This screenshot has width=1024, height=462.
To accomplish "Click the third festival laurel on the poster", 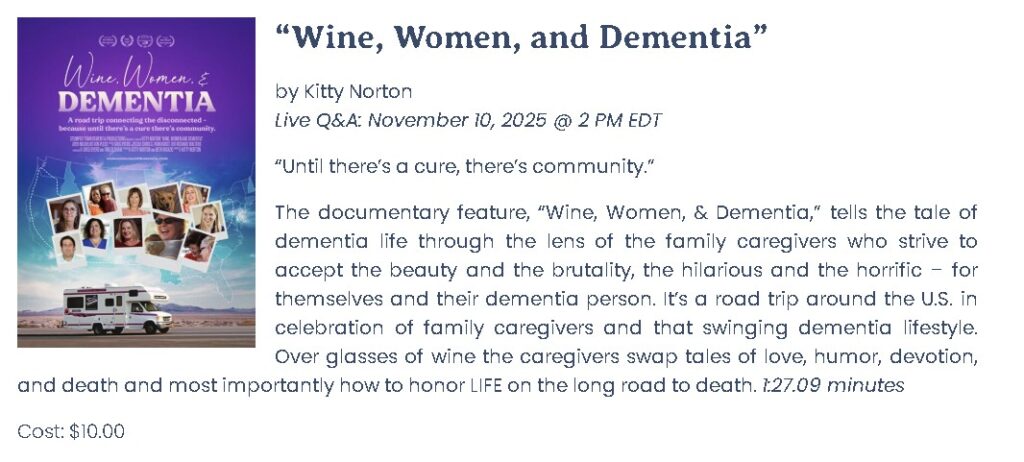I will [x=145, y=41].
